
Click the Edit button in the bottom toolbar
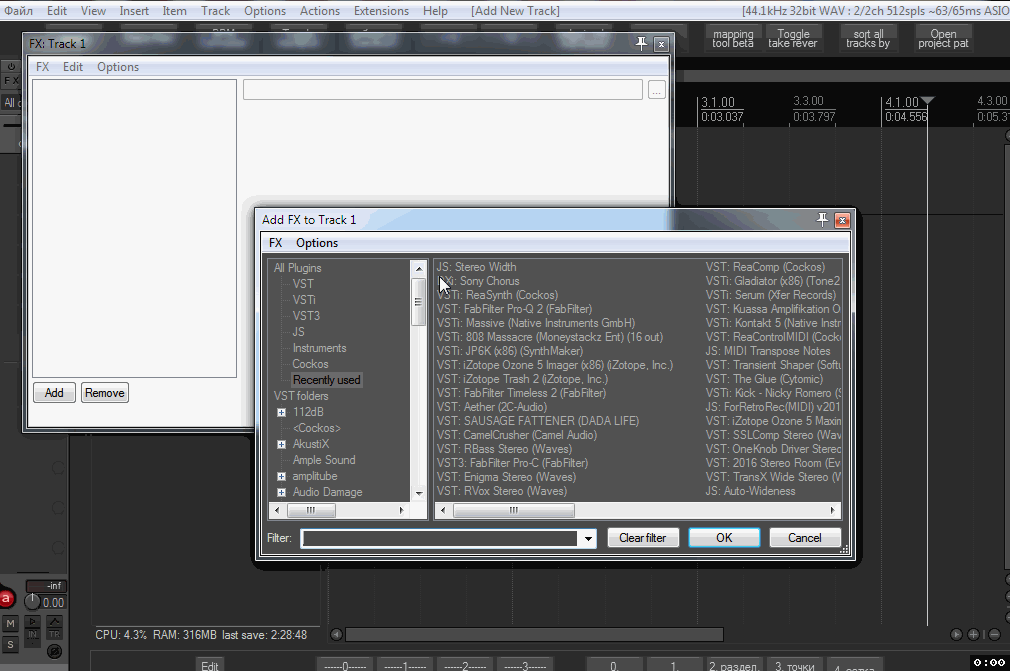pyautogui.click(x=209, y=665)
